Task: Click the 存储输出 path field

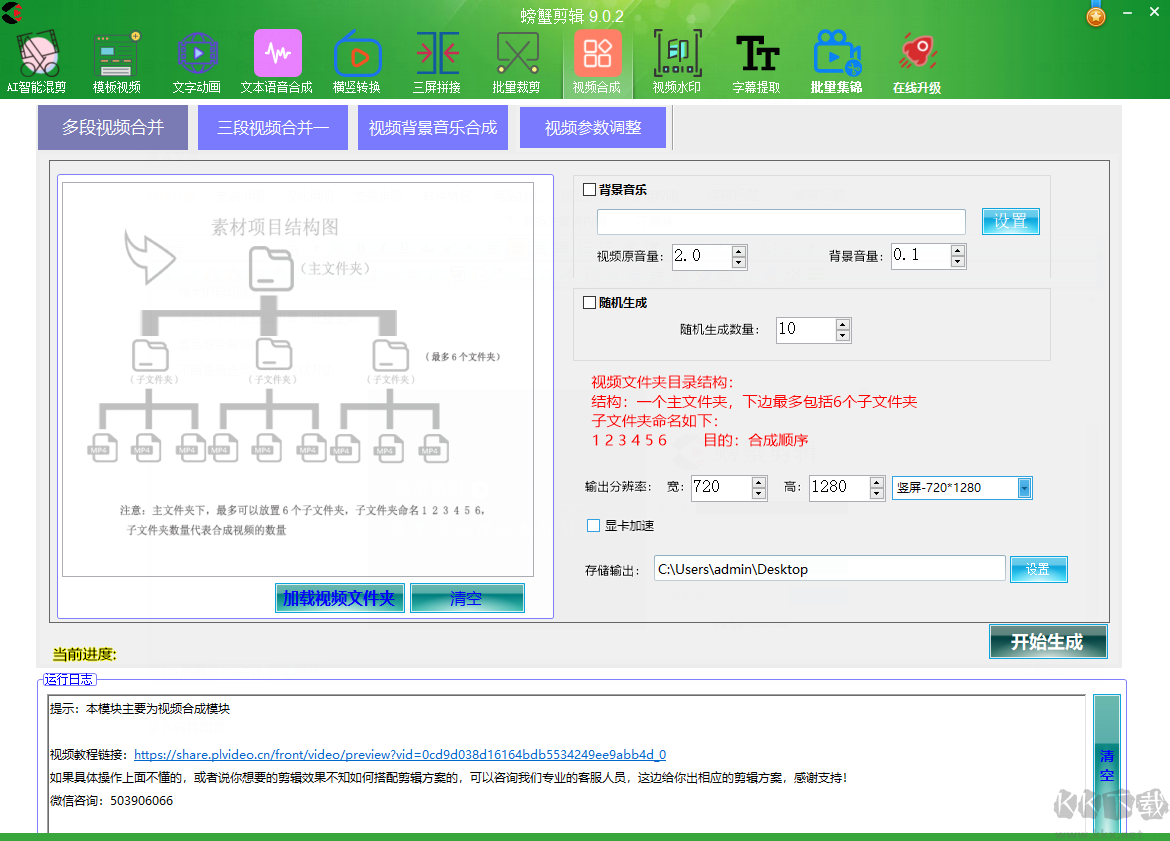Action: click(830, 568)
